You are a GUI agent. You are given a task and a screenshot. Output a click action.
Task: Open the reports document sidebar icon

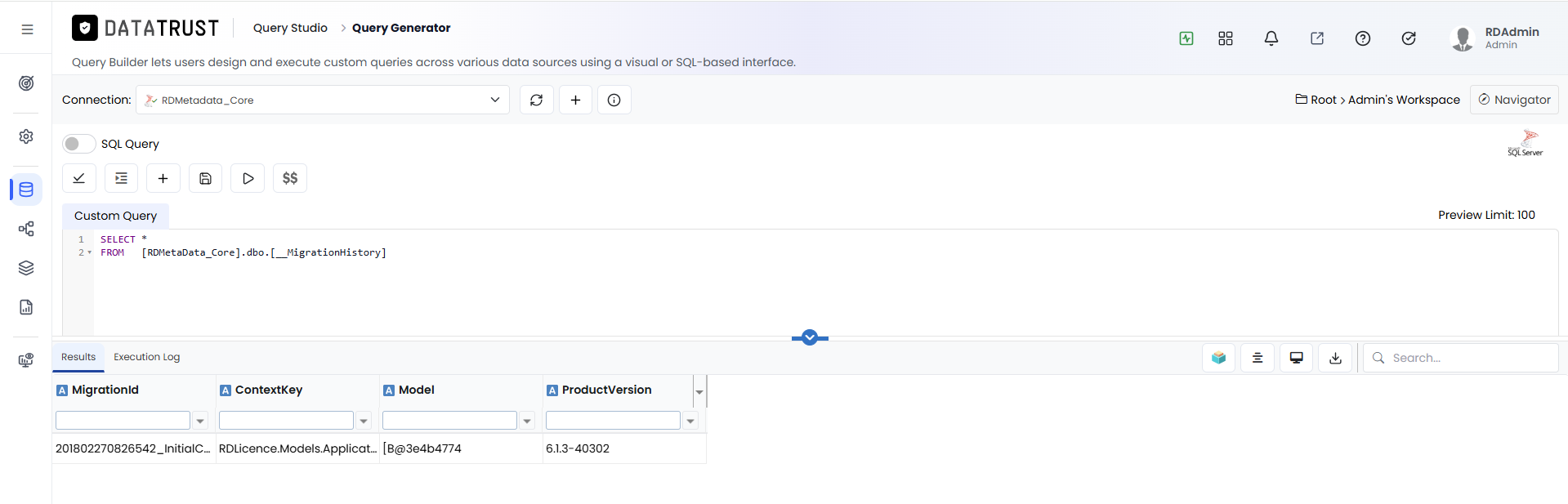click(x=26, y=307)
